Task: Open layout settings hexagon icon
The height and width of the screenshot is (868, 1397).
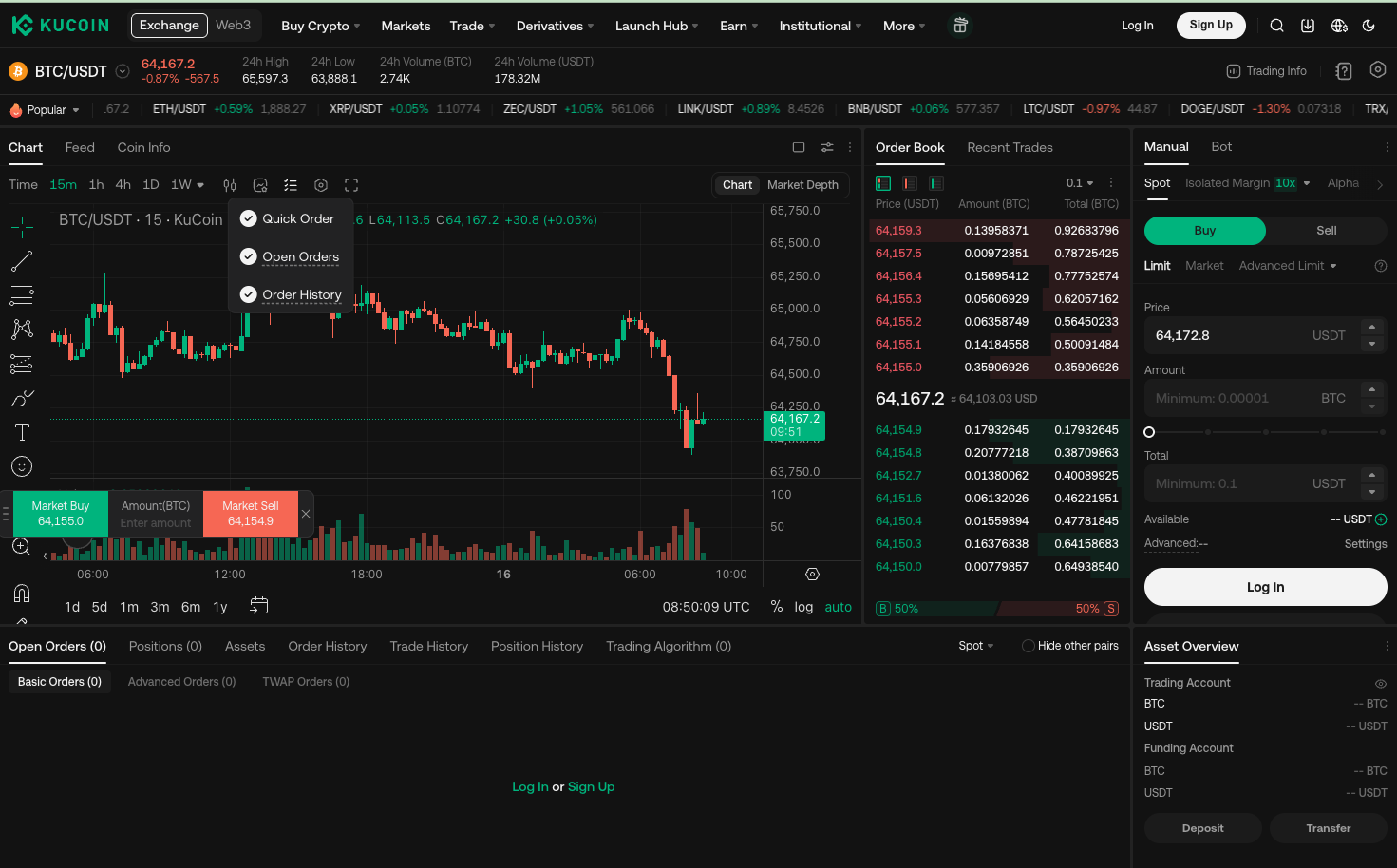Action: (1378, 69)
